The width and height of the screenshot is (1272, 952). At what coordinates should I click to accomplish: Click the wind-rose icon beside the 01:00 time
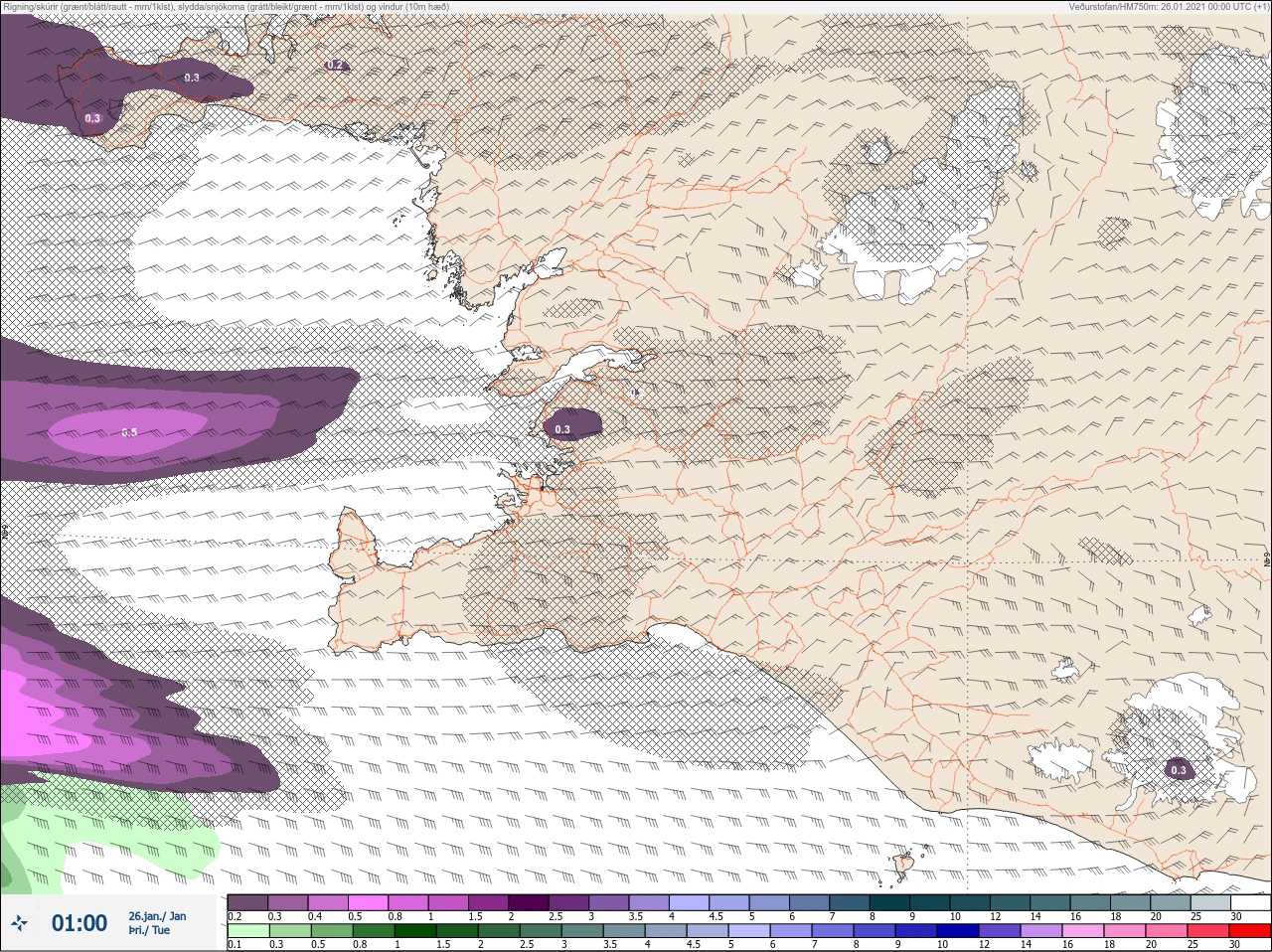(21, 923)
